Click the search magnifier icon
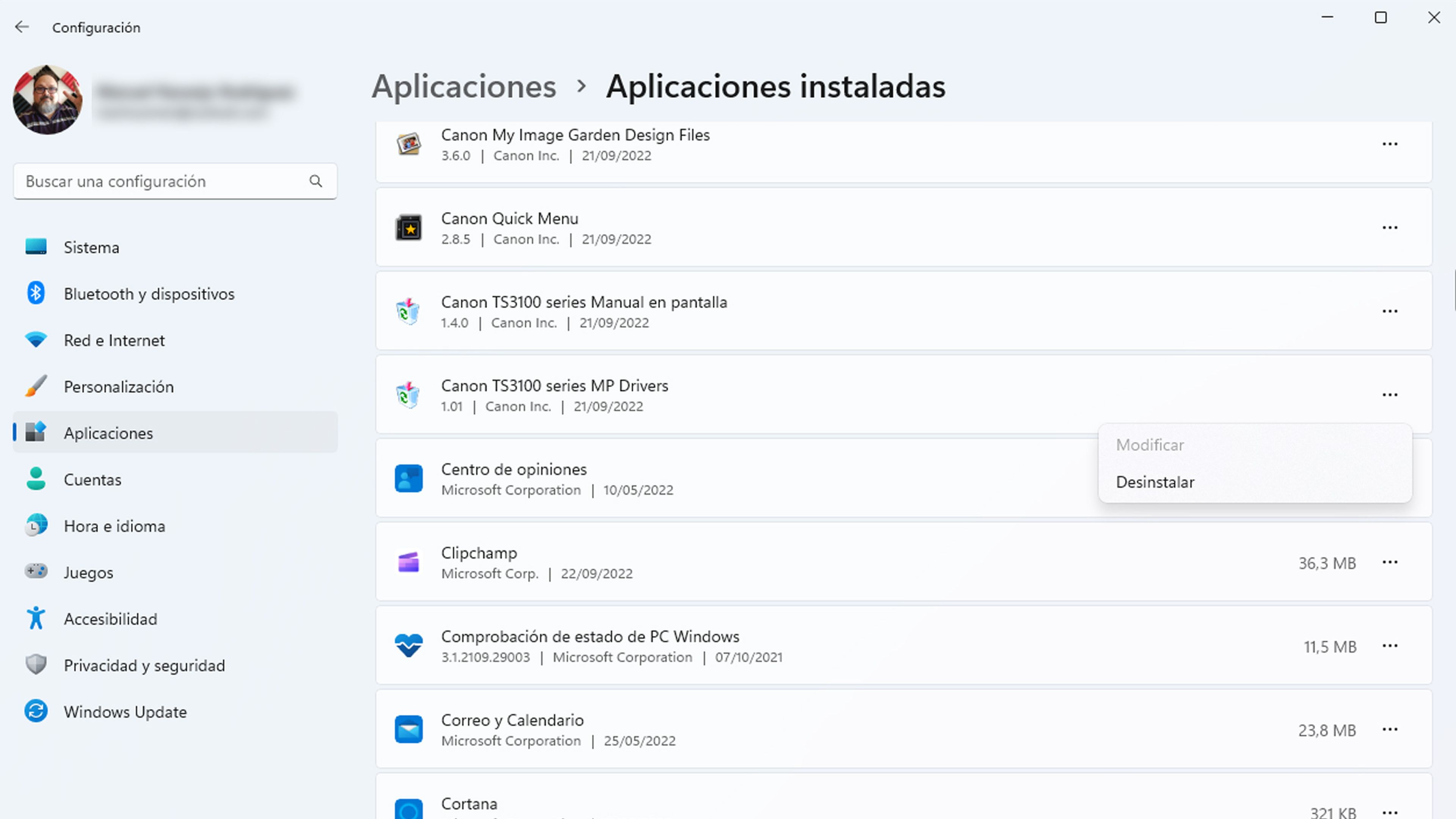This screenshot has height=819, width=1456. [x=316, y=181]
